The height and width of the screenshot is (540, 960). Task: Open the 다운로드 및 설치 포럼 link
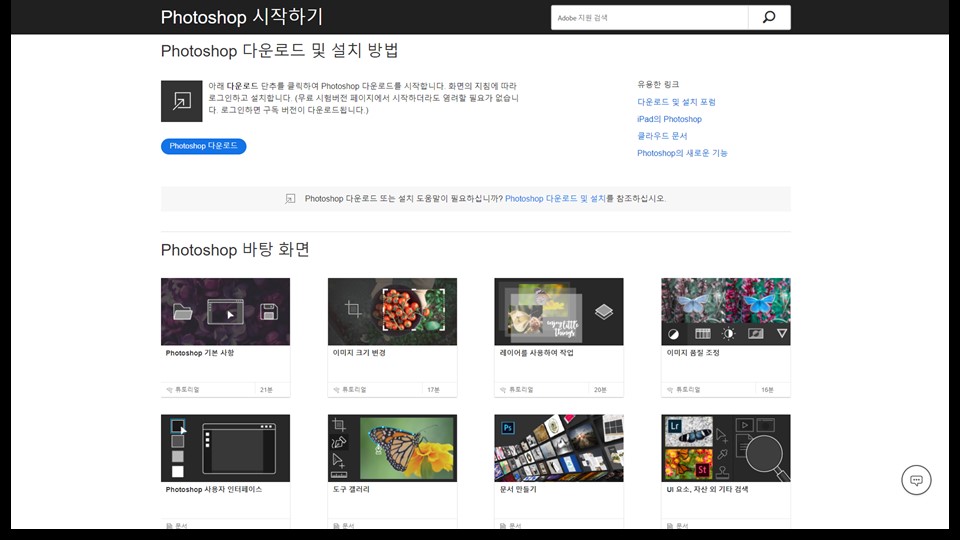pyautogui.click(x=676, y=102)
